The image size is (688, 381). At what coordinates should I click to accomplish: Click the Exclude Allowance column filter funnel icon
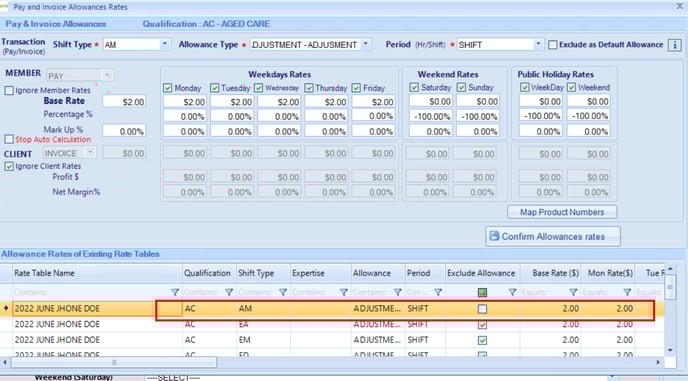pyautogui.click(x=512, y=292)
